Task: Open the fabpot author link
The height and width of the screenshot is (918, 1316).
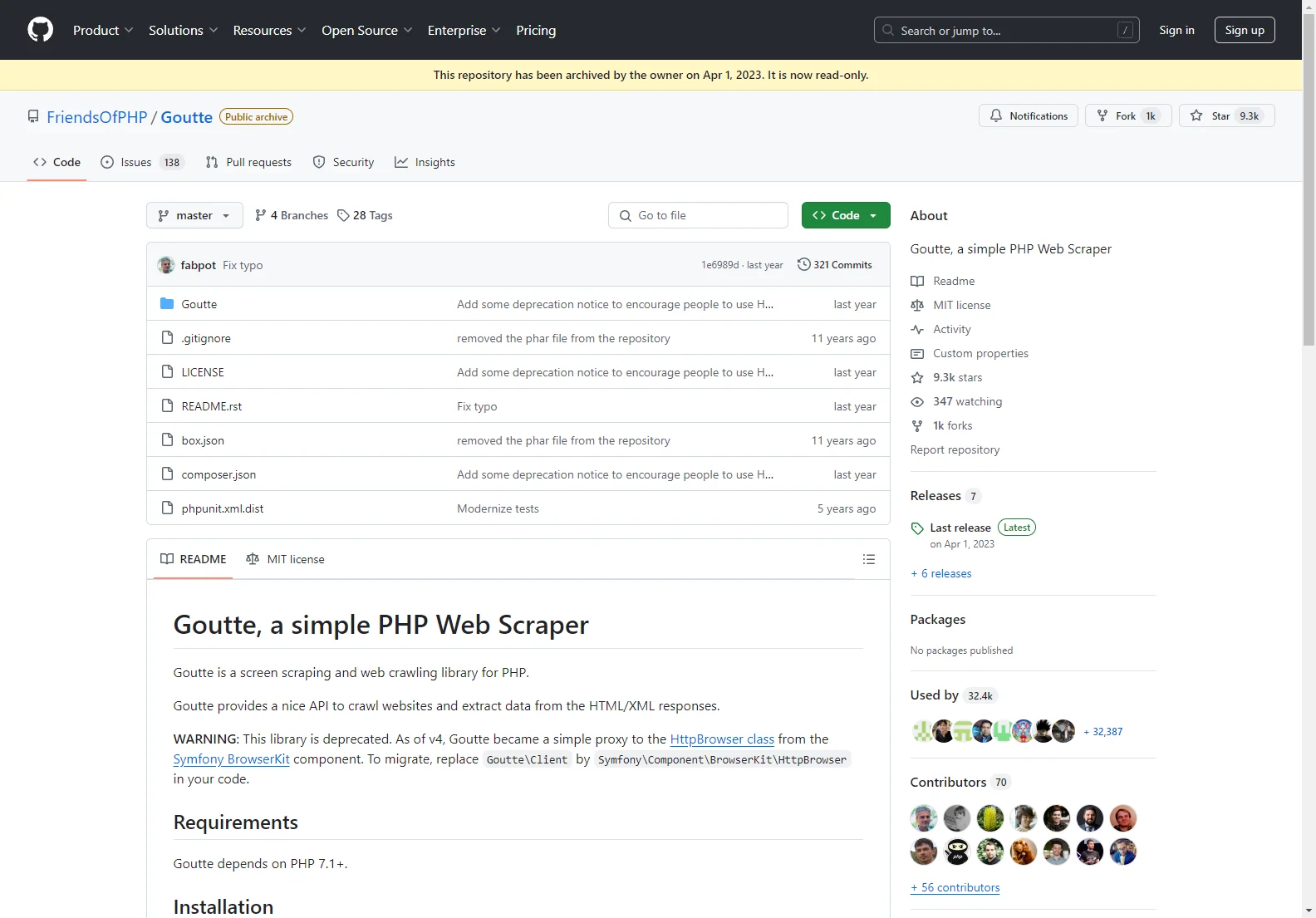Action: pos(199,265)
